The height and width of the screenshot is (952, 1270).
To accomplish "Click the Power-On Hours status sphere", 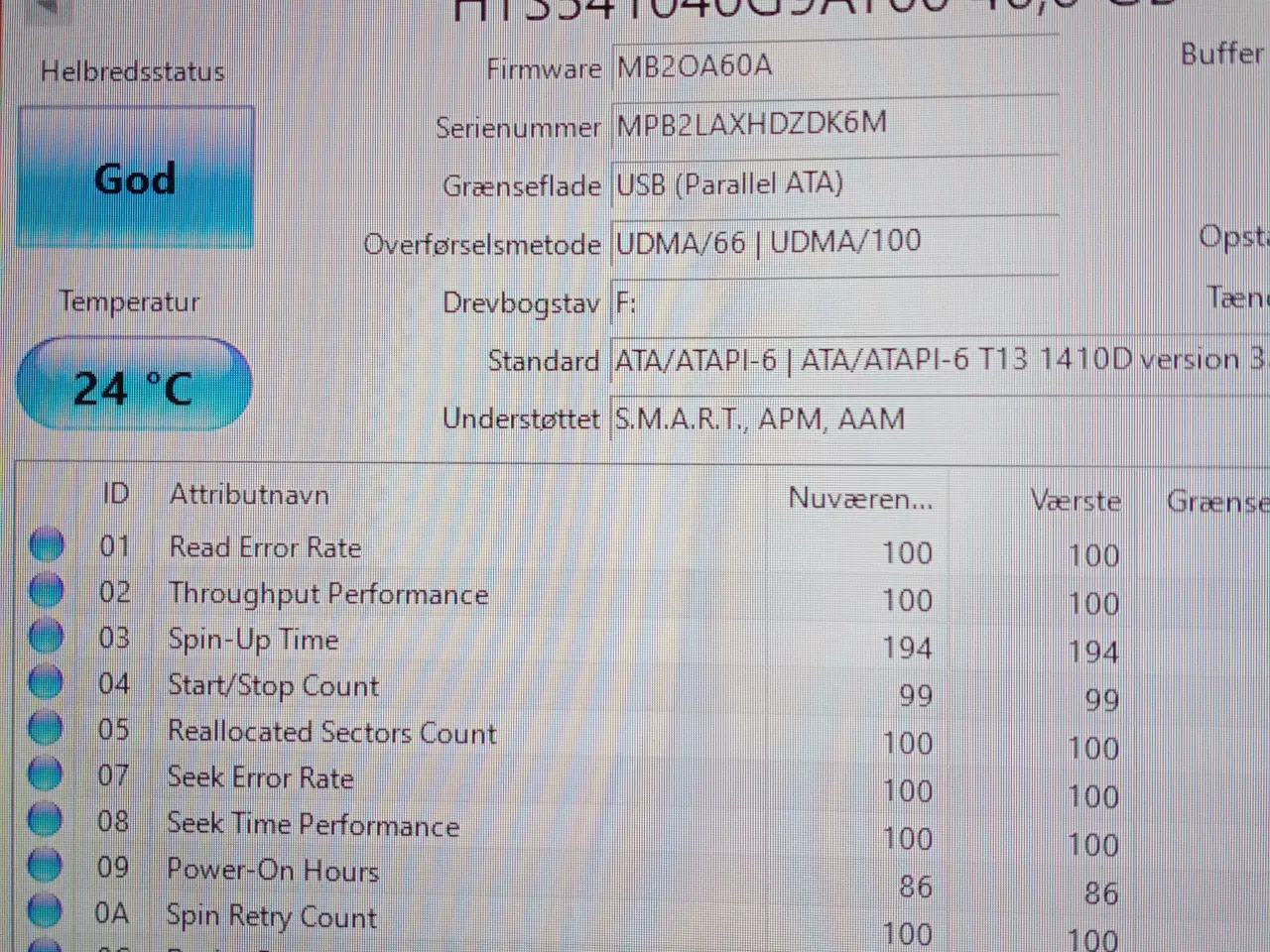I will [46, 867].
